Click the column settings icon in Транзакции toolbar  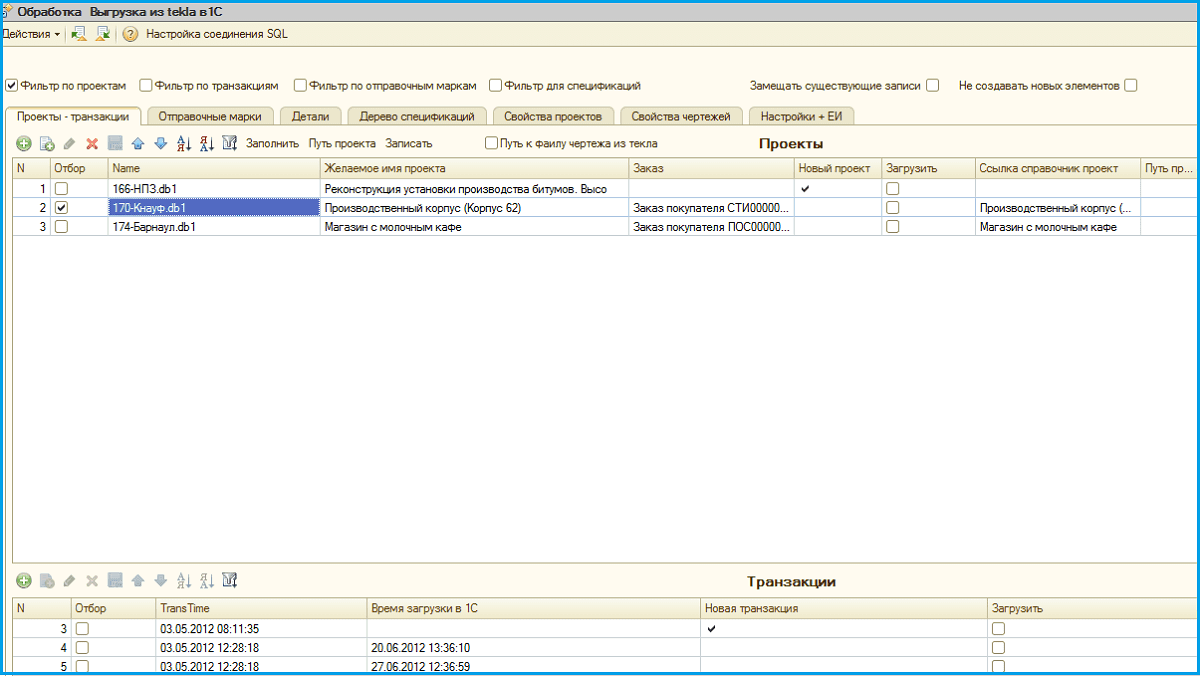[x=230, y=581]
